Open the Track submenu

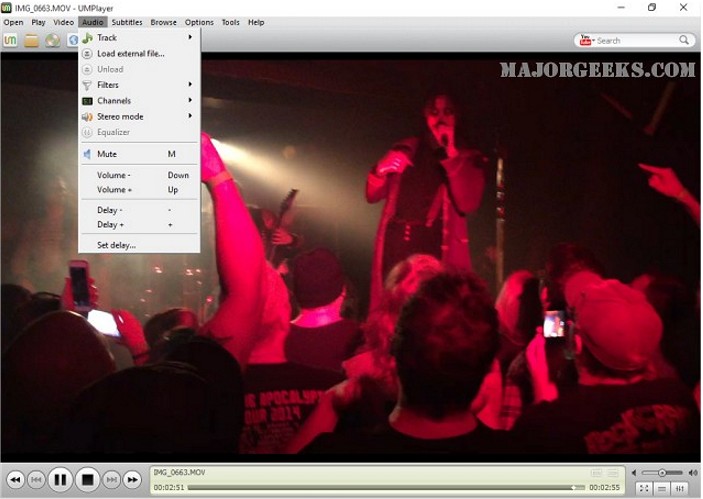coord(139,38)
